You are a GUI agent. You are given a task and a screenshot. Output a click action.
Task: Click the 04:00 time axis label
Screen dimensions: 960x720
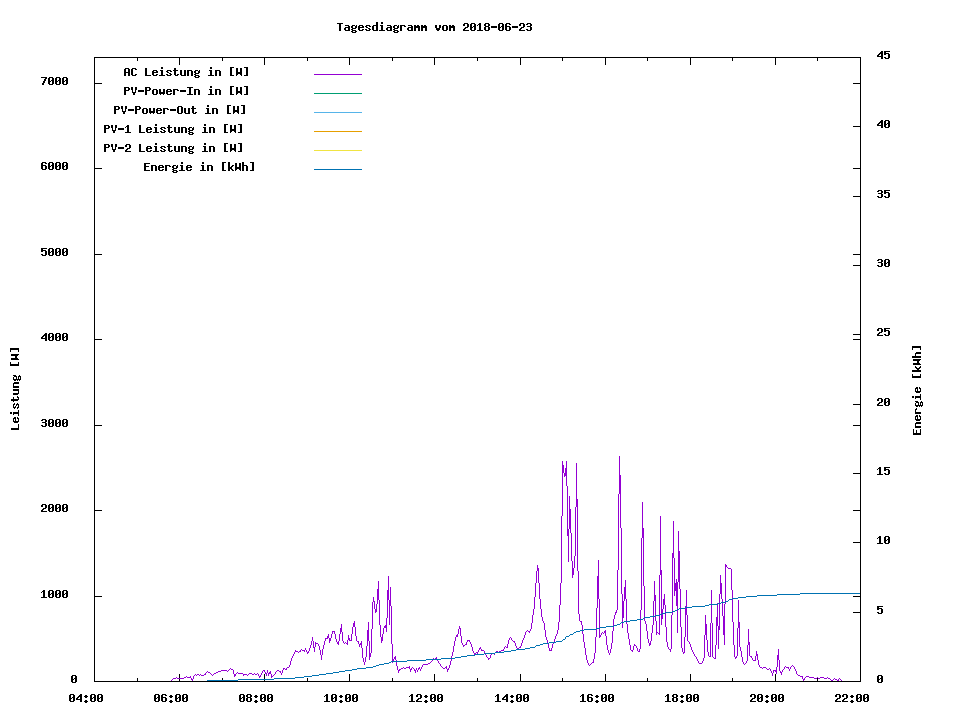pos(86,698)
